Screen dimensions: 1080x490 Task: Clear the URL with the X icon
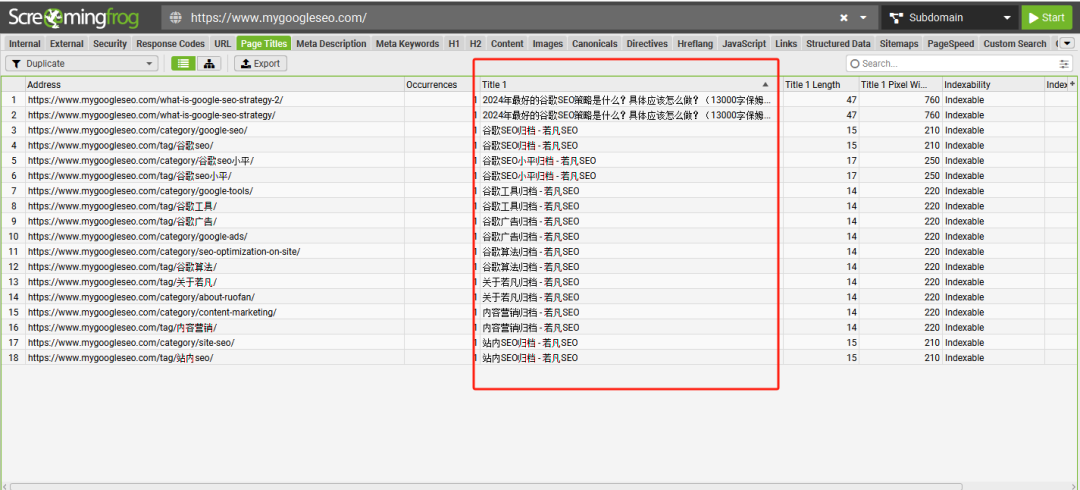pyautogui.click(x=844, y=18)
